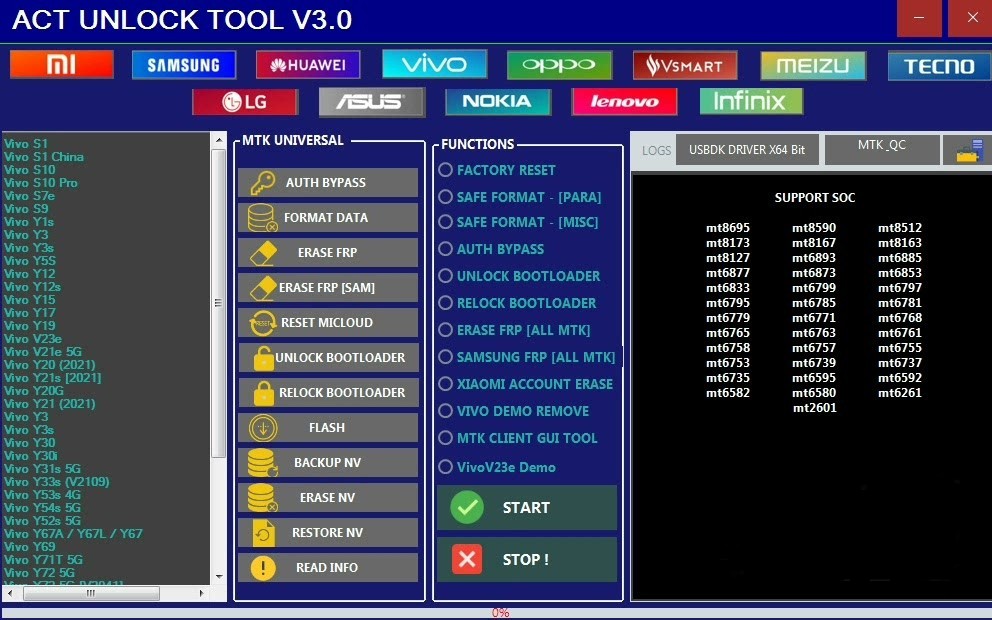The width and height of the screenshot is (992, 620).
Task: Select Vivo S1 China in model list
Action: tap(44, 157)
